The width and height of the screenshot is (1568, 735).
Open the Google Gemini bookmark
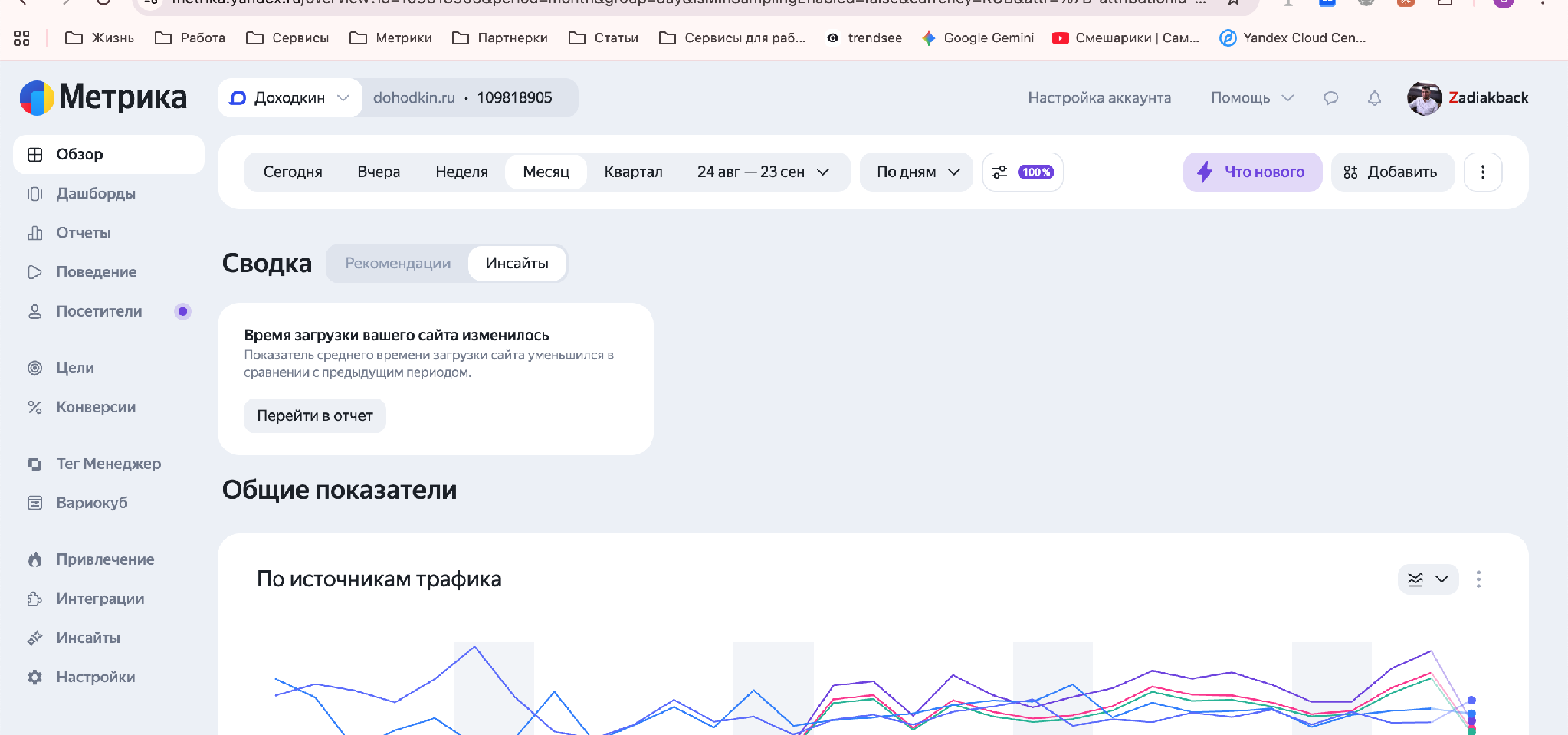pyautogui.click(x=977, y=38)
